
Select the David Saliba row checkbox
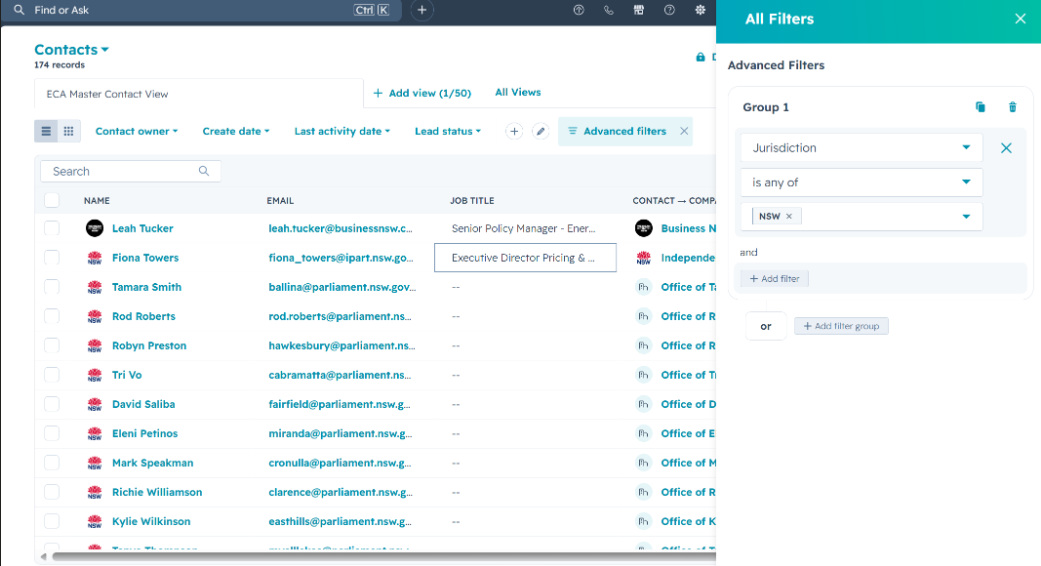52,403
